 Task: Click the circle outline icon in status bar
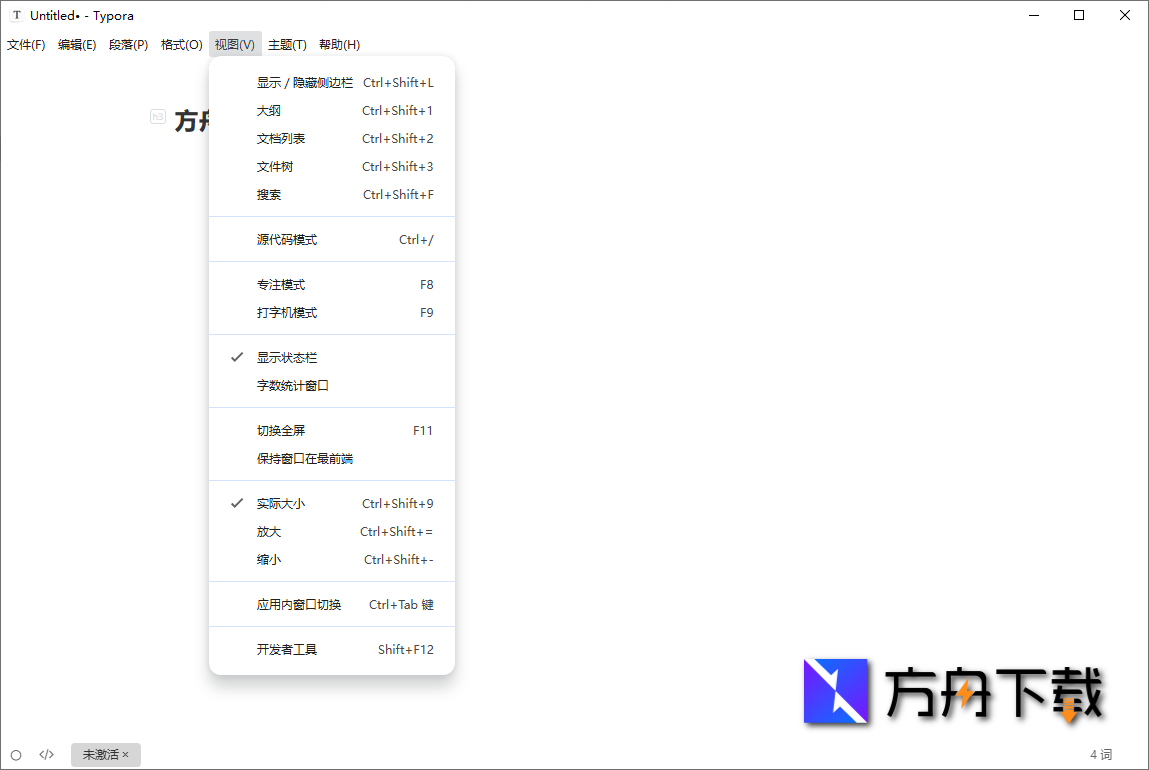pos(17,755)
